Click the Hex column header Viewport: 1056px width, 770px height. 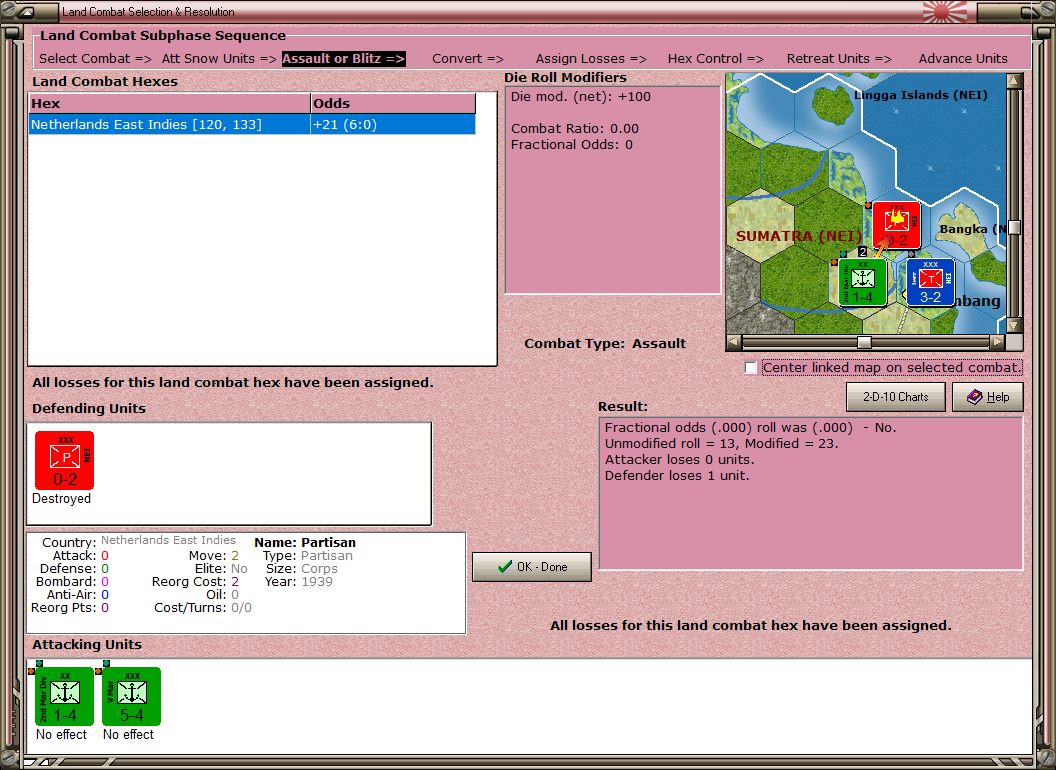169,103
